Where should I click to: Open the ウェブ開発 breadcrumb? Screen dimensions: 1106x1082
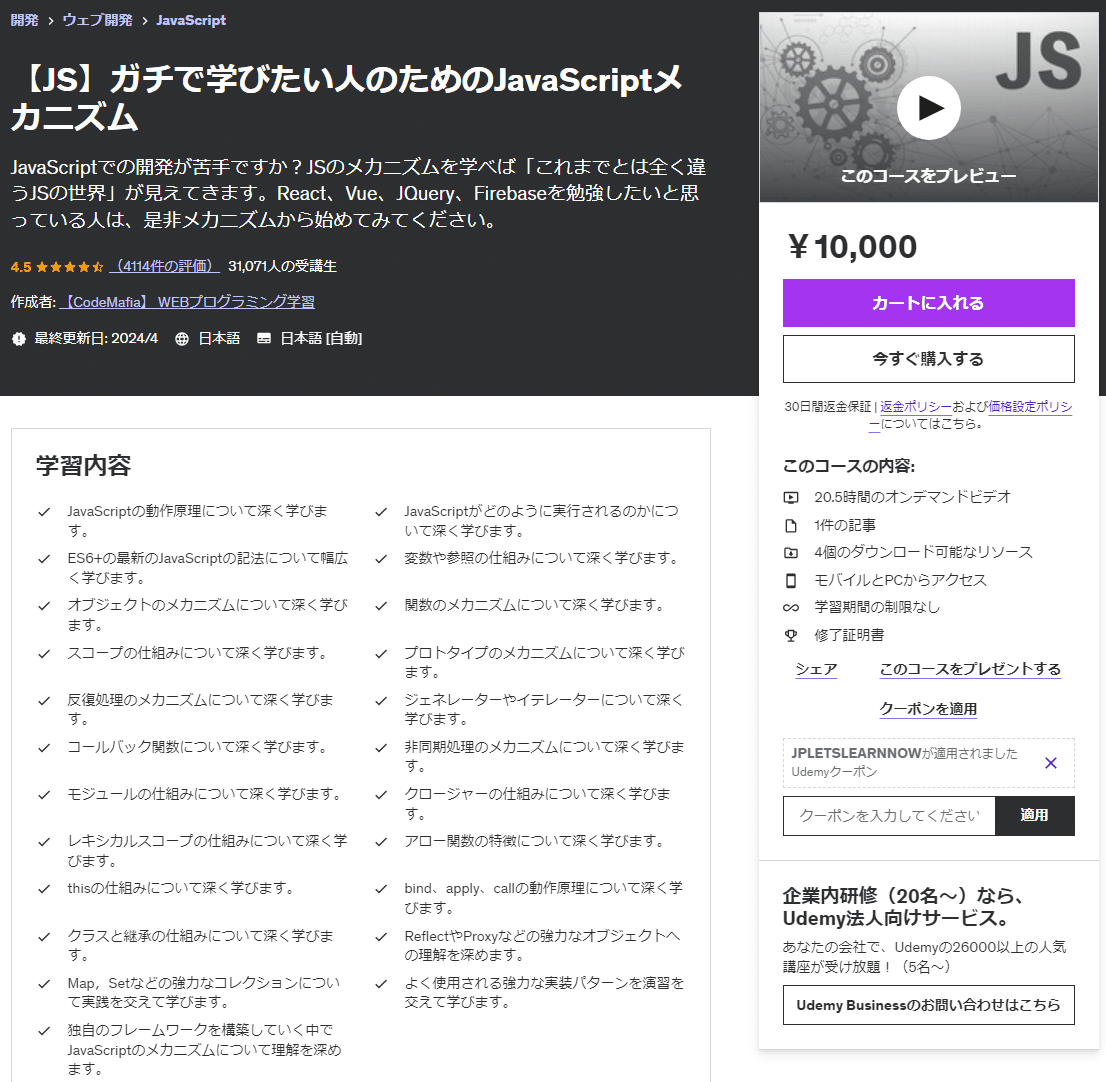click(x=97, y=20)
